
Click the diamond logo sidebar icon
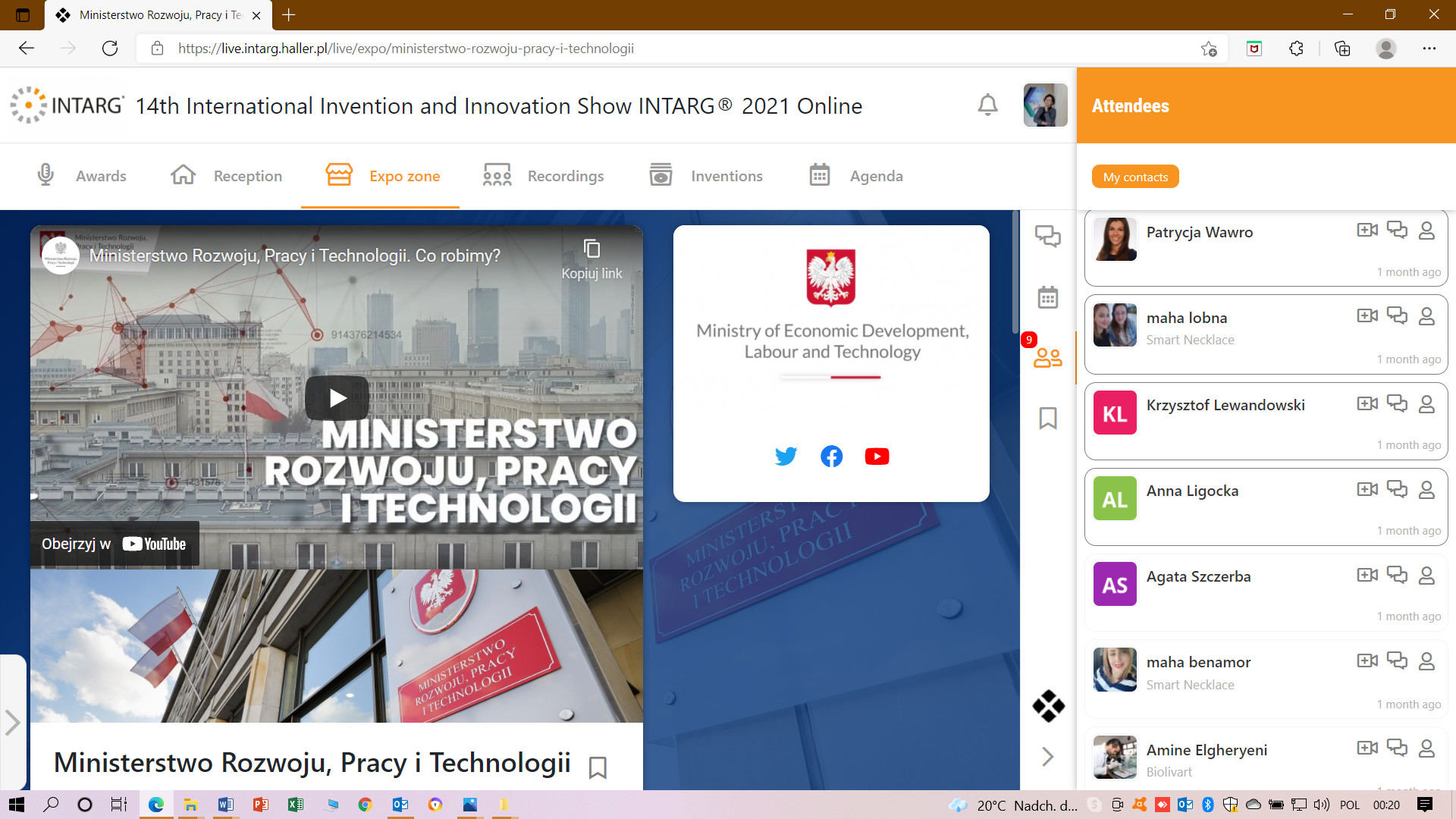pyautogui.click(x=1048, y=706)
